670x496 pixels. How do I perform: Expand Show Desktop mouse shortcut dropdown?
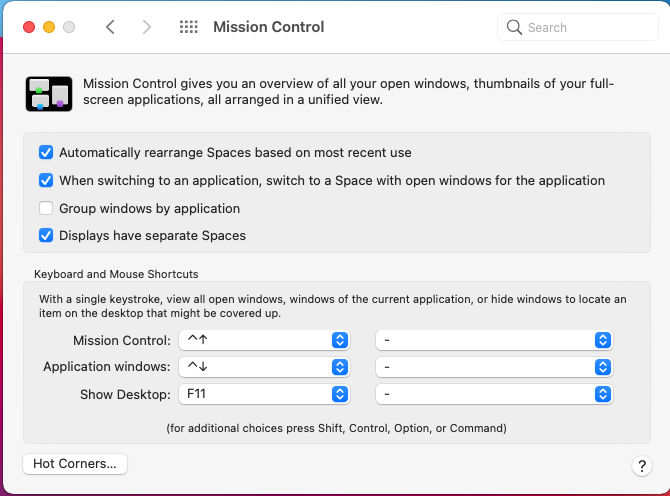pyautogui.click(x=493, y=394)
